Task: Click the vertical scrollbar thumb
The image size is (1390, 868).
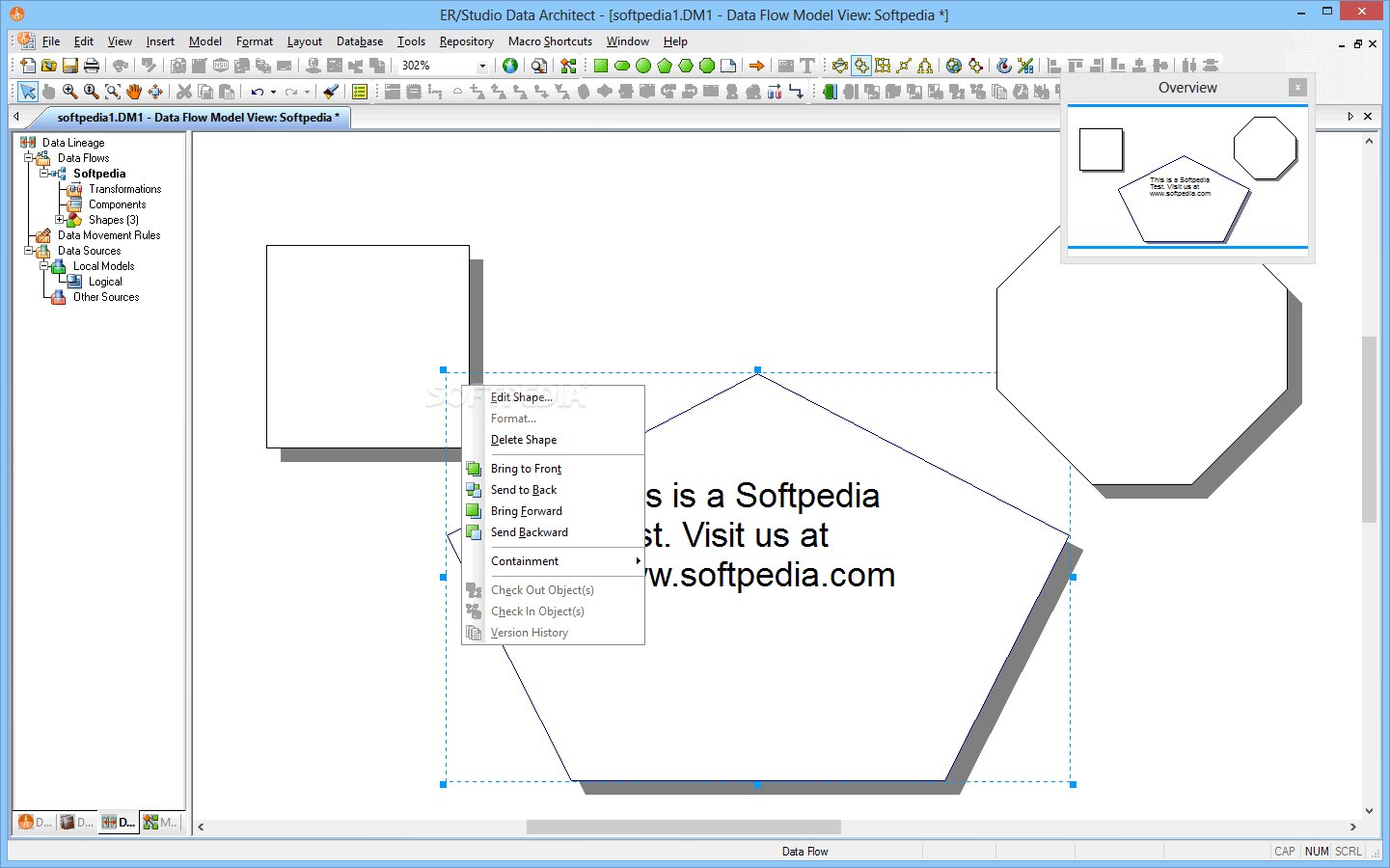Action: [x=1369, y=429]
